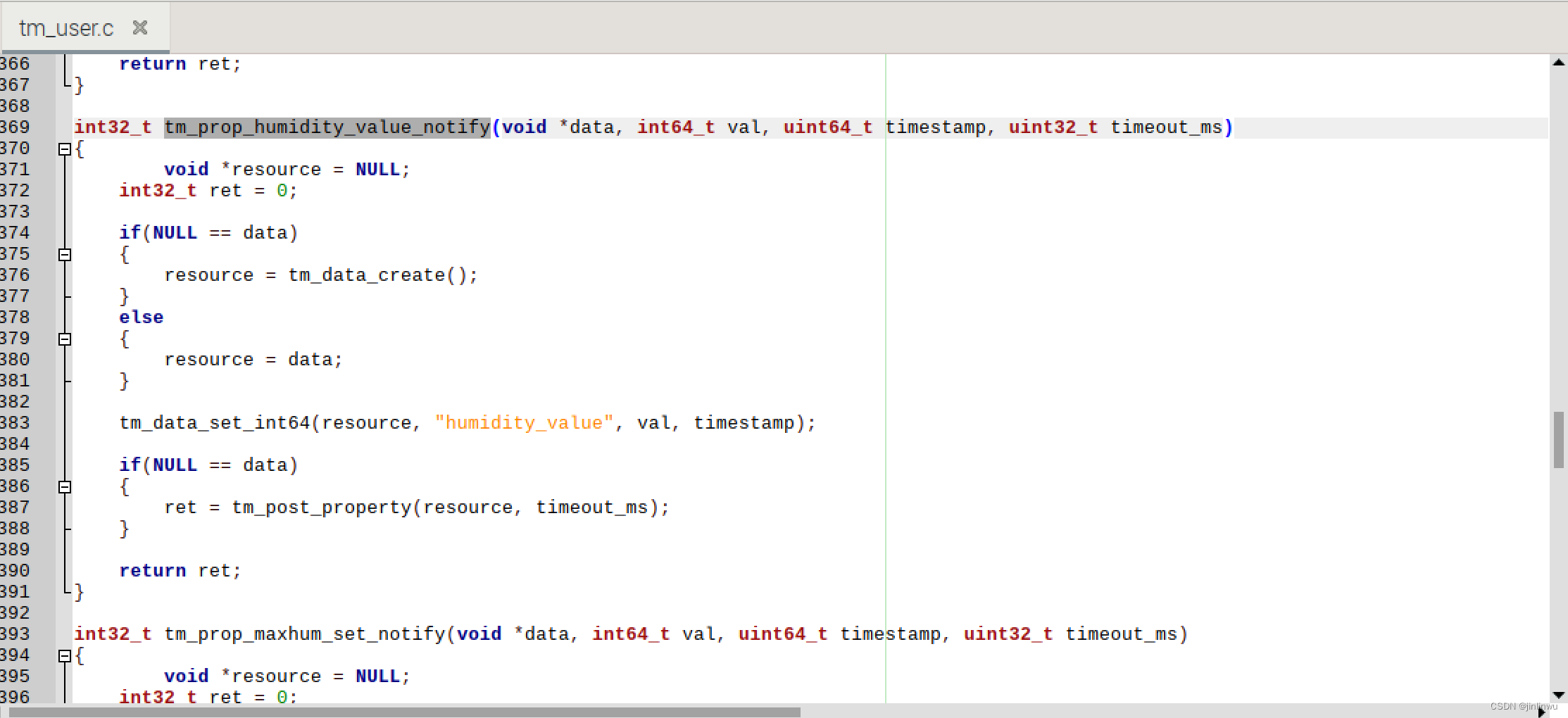Screen dimensions: 1568x718
Task: Click the highlighted tm_prop_humidity_value_notify function name
Action: click(x=327, y=127)
